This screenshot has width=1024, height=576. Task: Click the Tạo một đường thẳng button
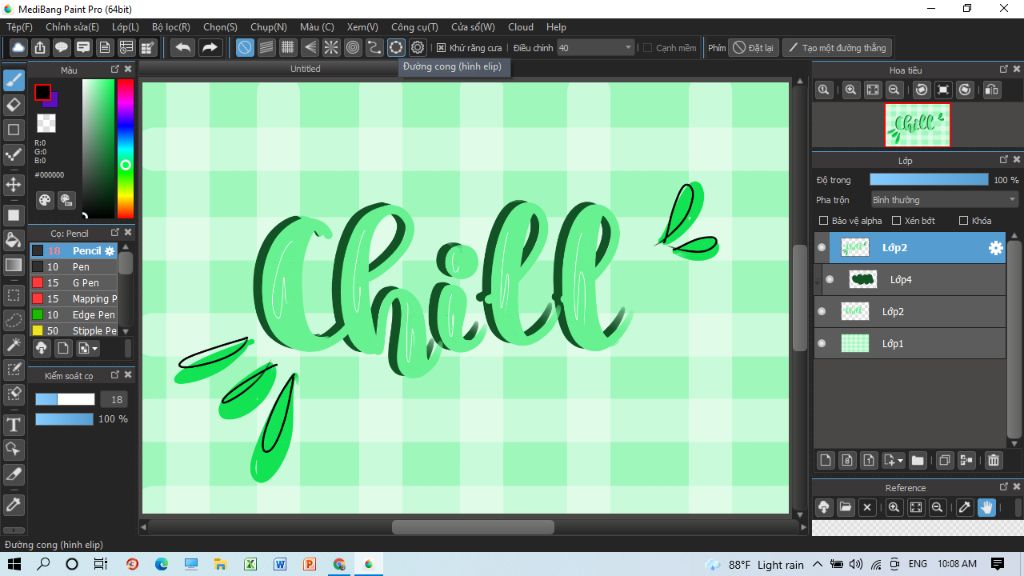836,47
